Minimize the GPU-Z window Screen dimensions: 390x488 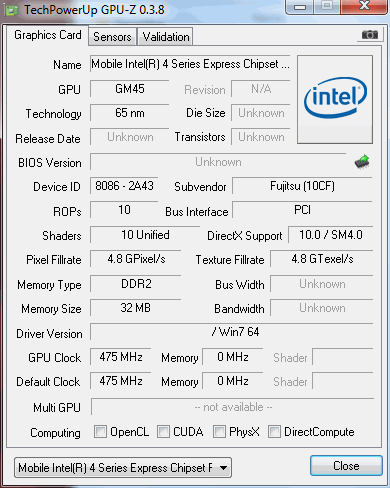point(300,7)
